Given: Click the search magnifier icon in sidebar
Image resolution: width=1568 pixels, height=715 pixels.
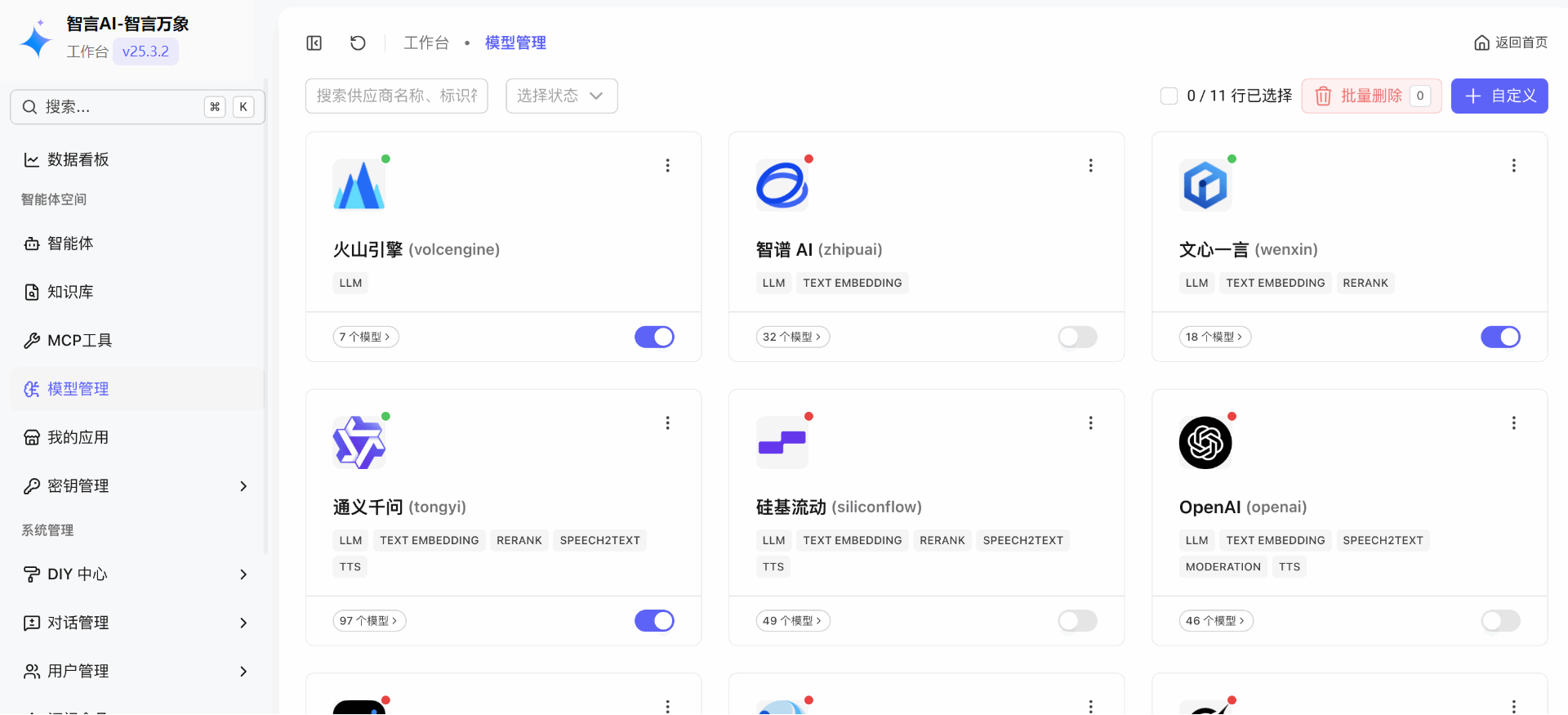Looking at the screenshot, I should pyautogui.click(x=29, y=107).
